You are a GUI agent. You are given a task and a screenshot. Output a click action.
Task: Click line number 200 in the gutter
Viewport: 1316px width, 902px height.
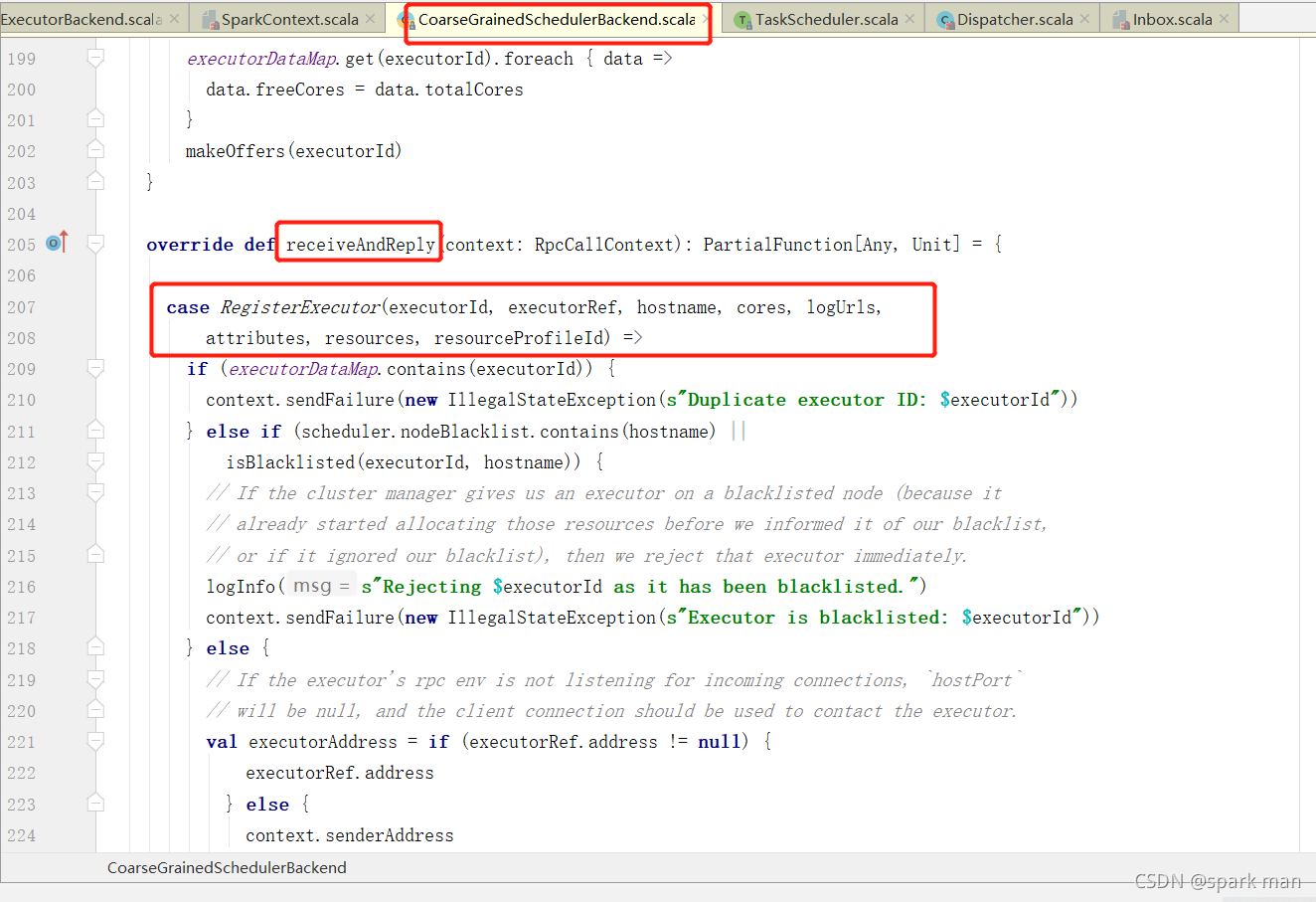pos(21,90)
